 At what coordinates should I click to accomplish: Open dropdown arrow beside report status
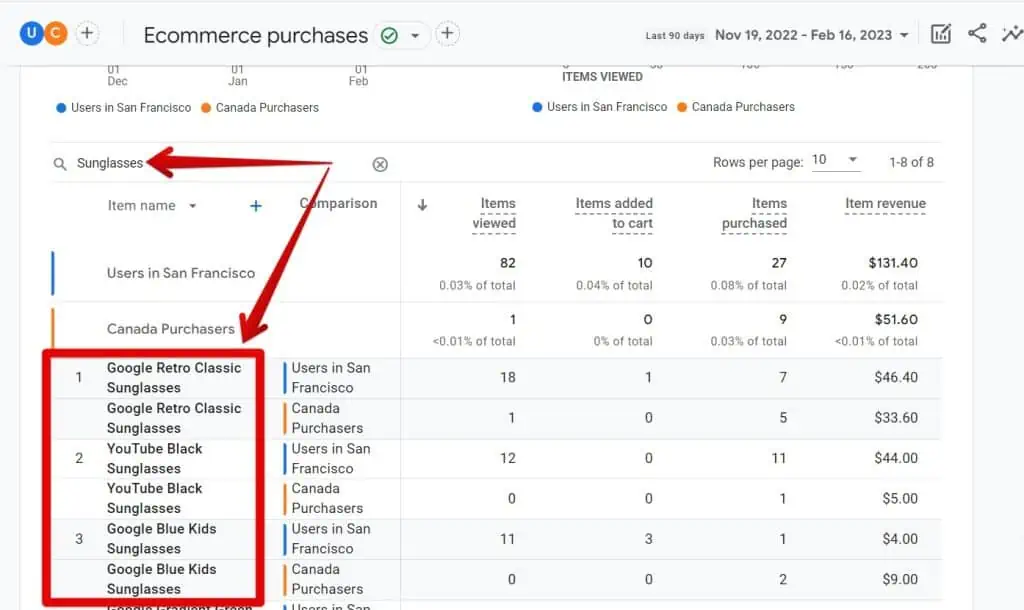(415, 35)
